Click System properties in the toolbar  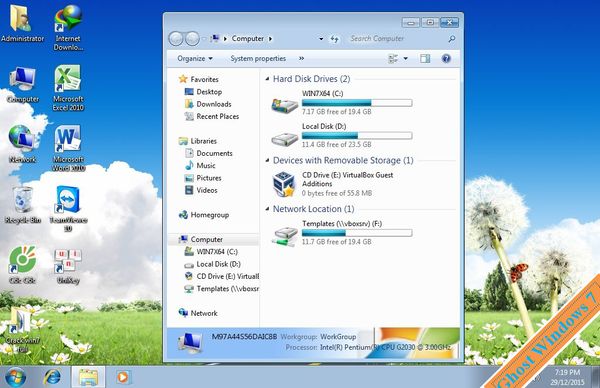pyautogui.click(x=258, y=59)
